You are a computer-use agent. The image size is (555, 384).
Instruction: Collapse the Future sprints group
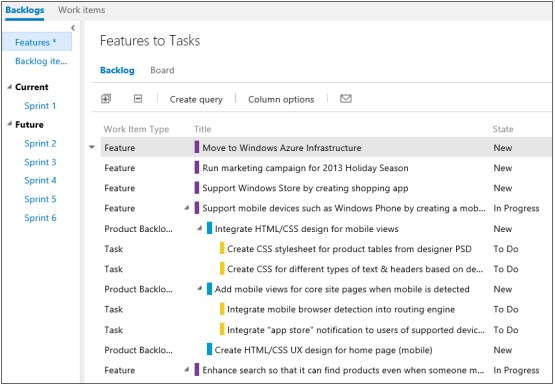click(x=10, y=124)
